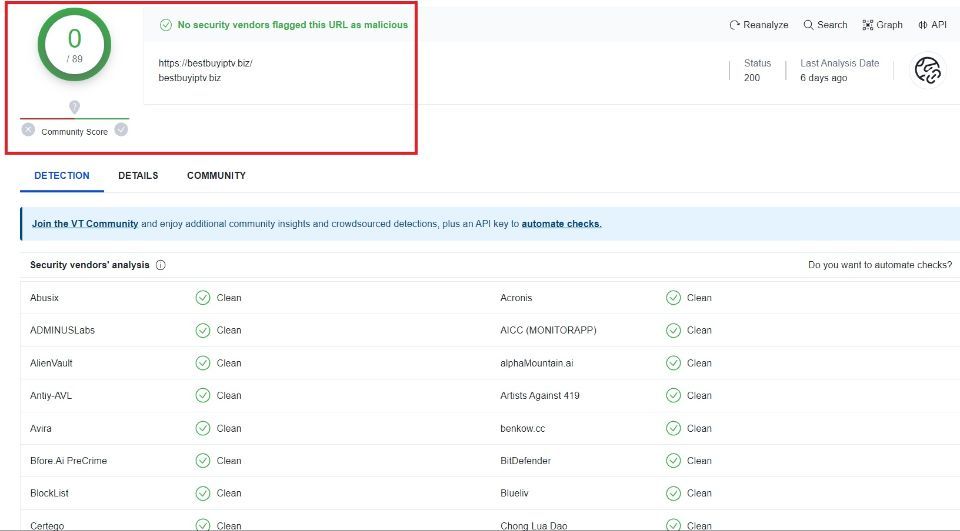This screenshot has width=960, height=531.
Task: Click the alphaMountain.ai vendor name
Action: [x=536, y=363]
